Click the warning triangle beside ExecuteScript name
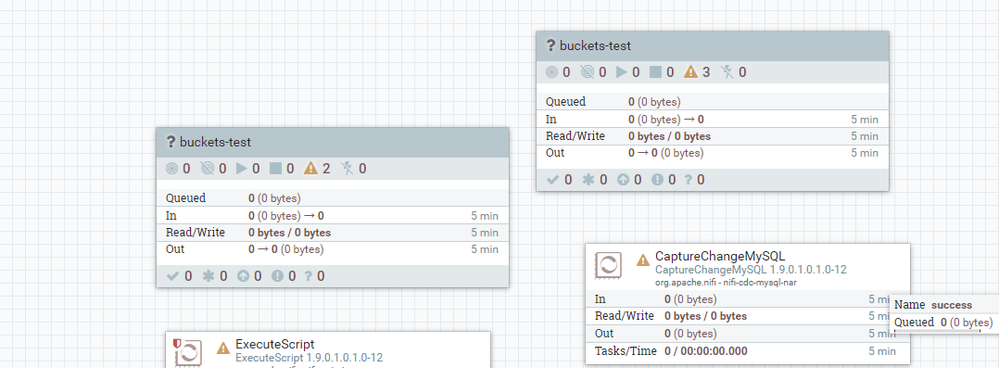The image size is (999, 368). pos(223,348)
